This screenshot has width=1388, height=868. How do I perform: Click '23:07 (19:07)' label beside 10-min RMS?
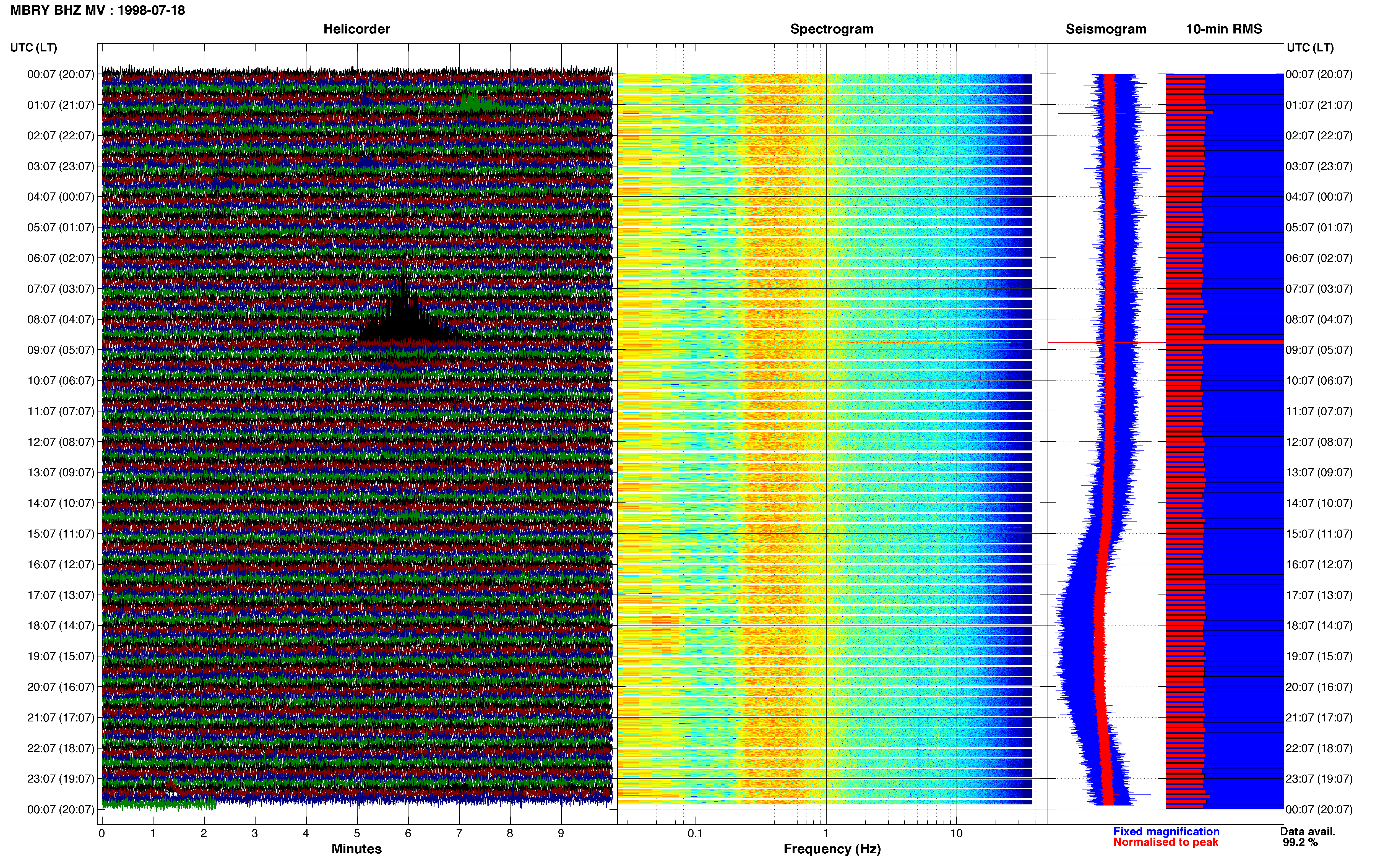1319,778
